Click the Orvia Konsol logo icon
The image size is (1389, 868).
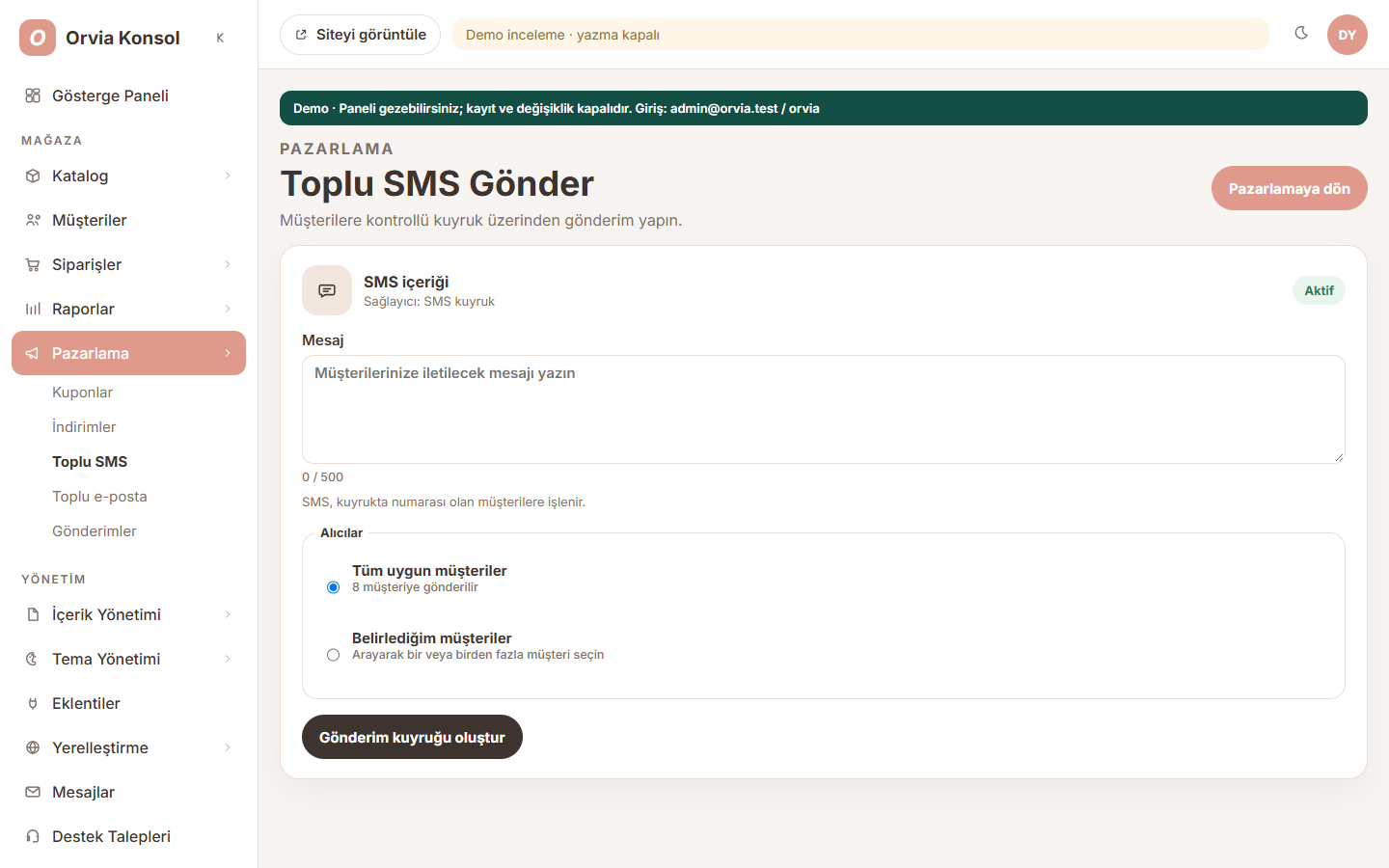point(38,38)
